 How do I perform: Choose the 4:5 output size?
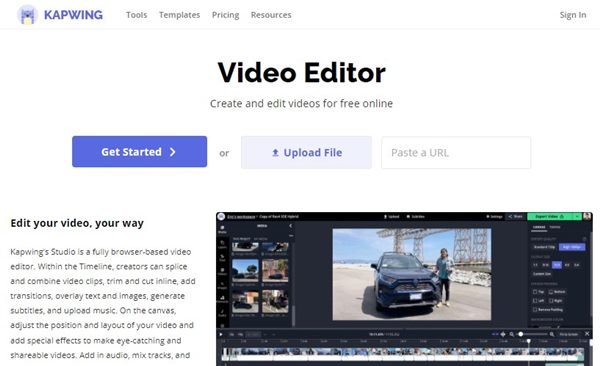coord(567,265)
